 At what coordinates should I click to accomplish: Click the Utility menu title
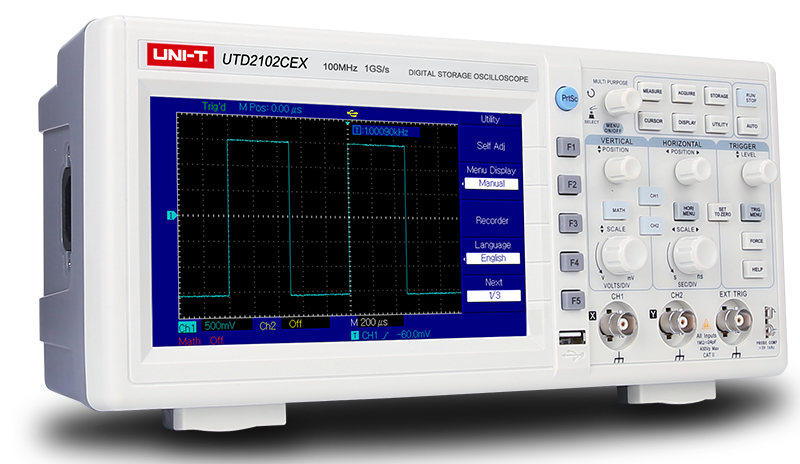(x=490, y=119)
